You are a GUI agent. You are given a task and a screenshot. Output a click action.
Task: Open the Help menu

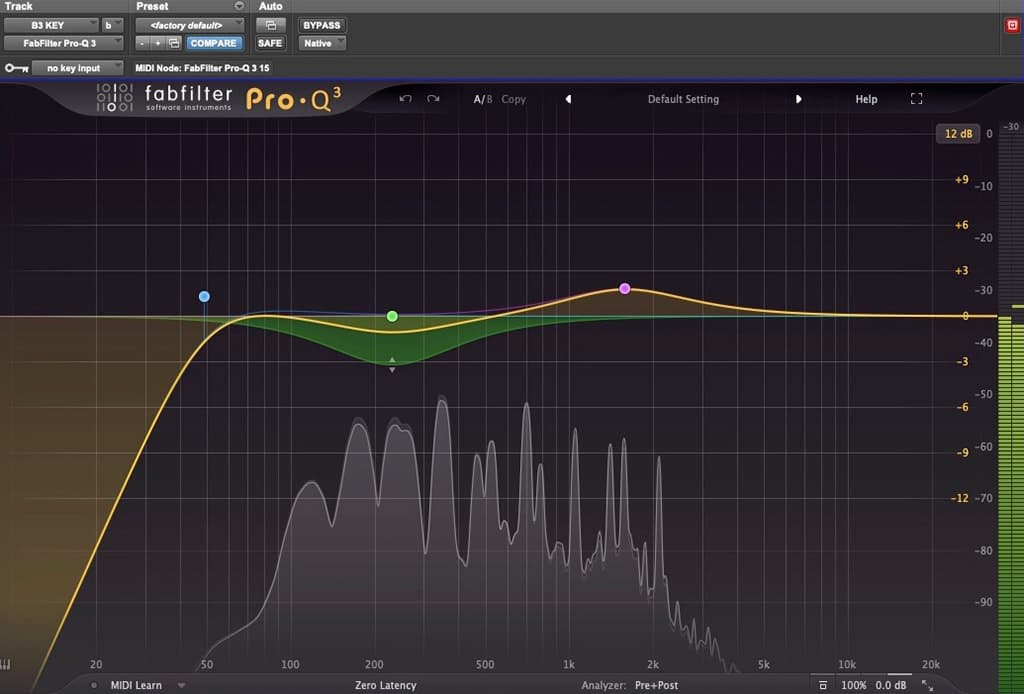[x=867, y=99]
